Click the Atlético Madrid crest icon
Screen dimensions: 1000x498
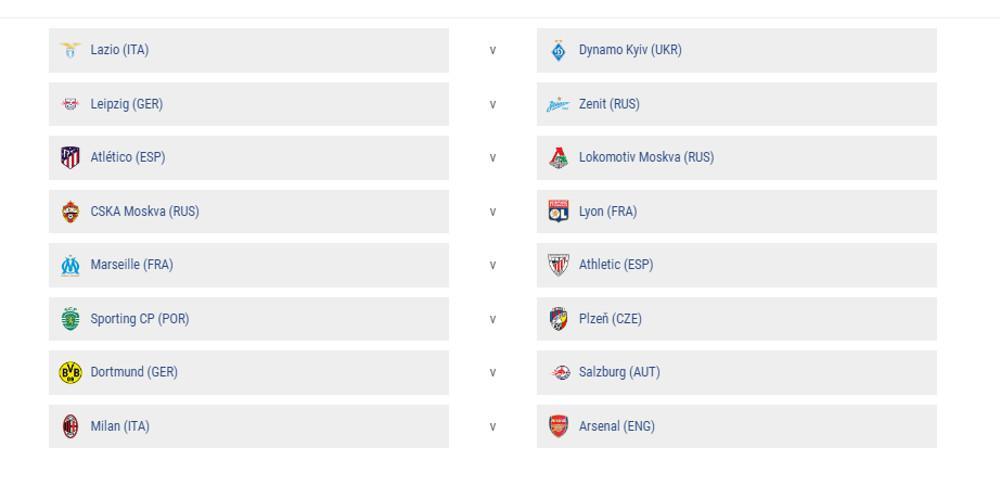[70, 157]
